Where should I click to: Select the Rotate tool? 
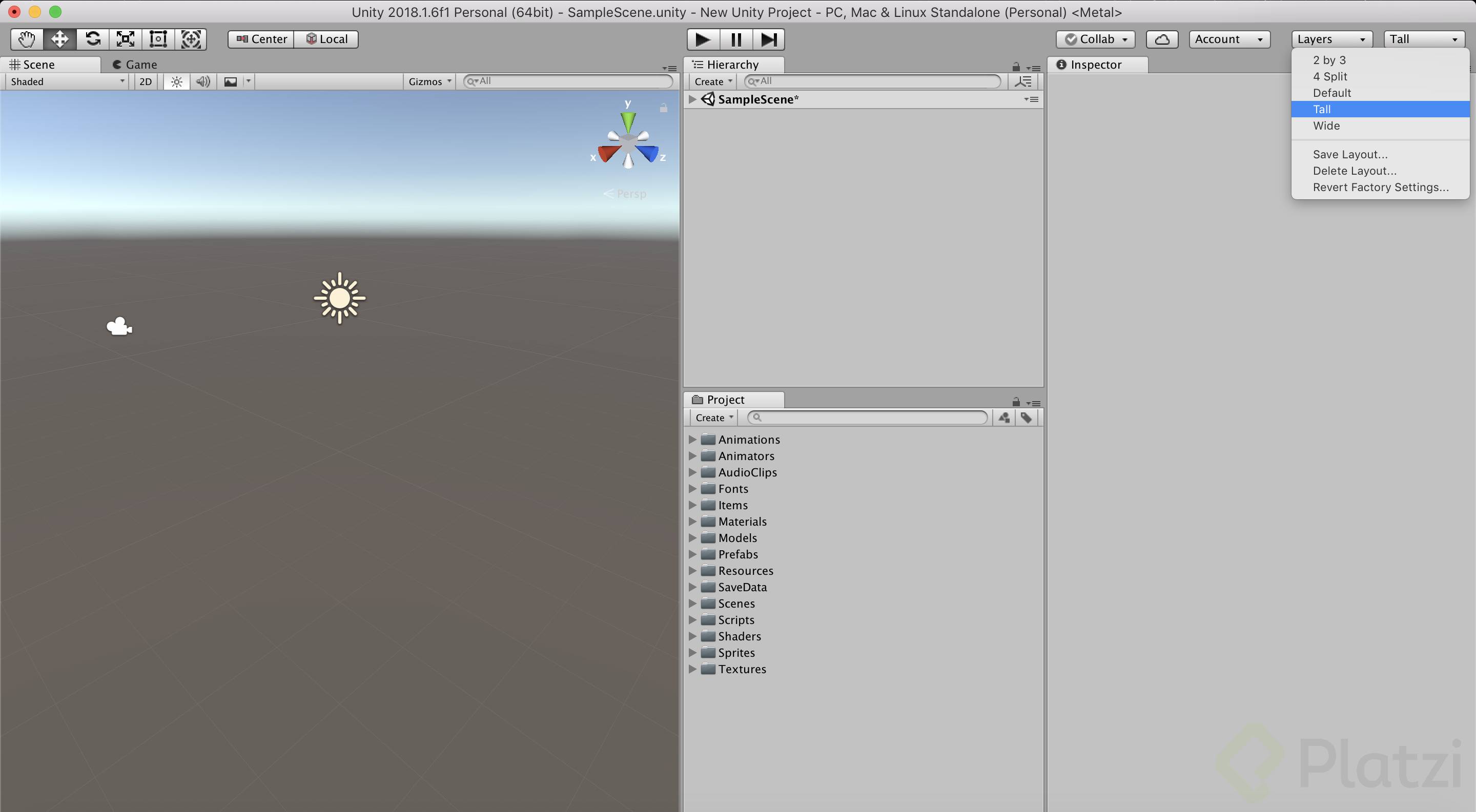click(93, 39)
